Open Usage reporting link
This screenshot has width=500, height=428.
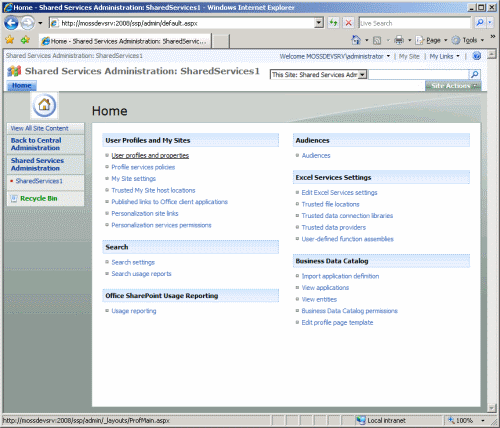pyautogui.click(x=134, y=311)
